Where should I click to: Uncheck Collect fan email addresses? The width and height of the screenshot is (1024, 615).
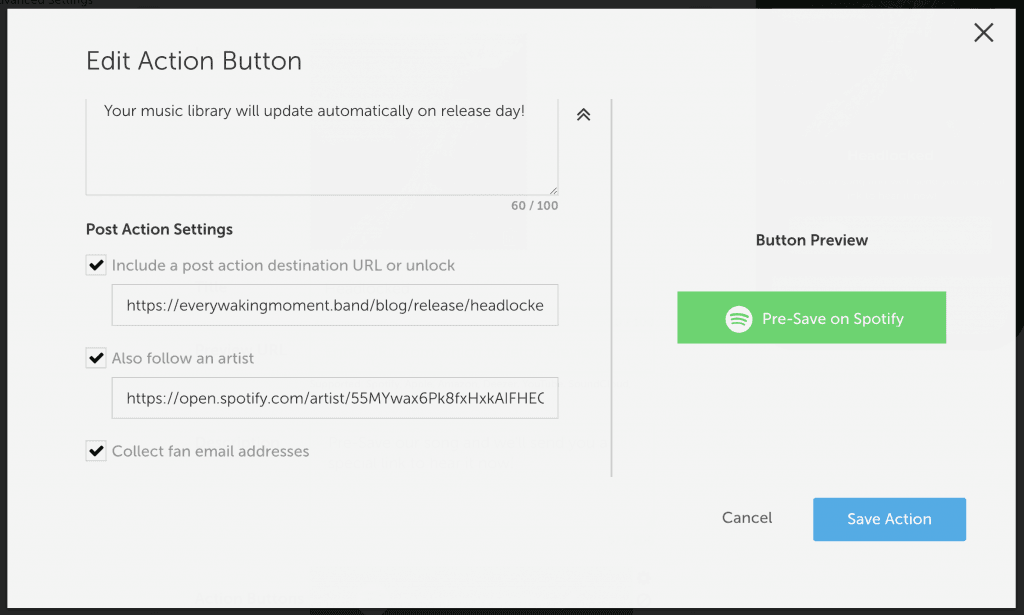tap(96, 450)
